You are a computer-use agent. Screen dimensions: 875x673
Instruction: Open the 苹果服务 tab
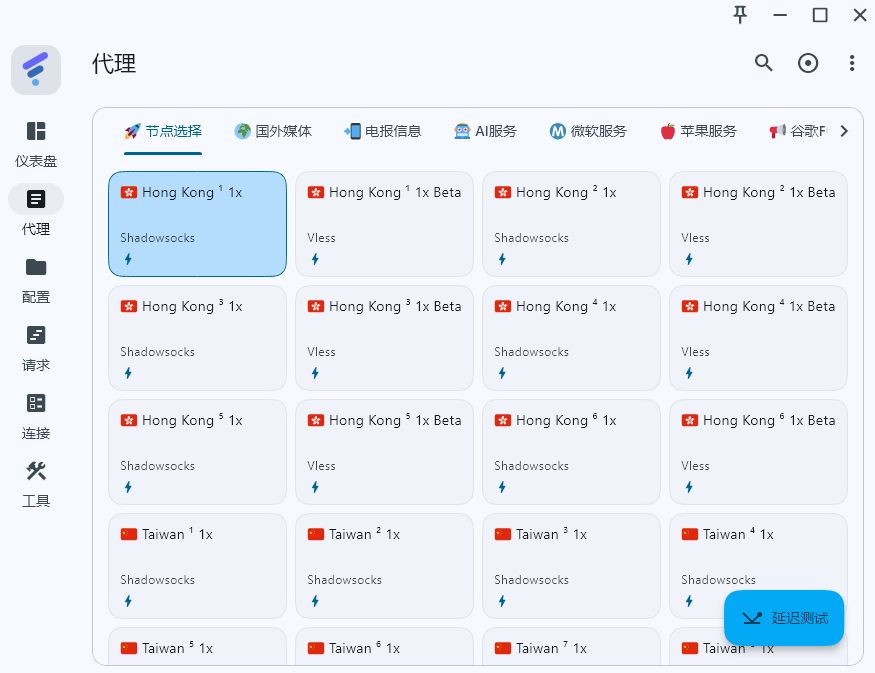click(x=698, y=131)
